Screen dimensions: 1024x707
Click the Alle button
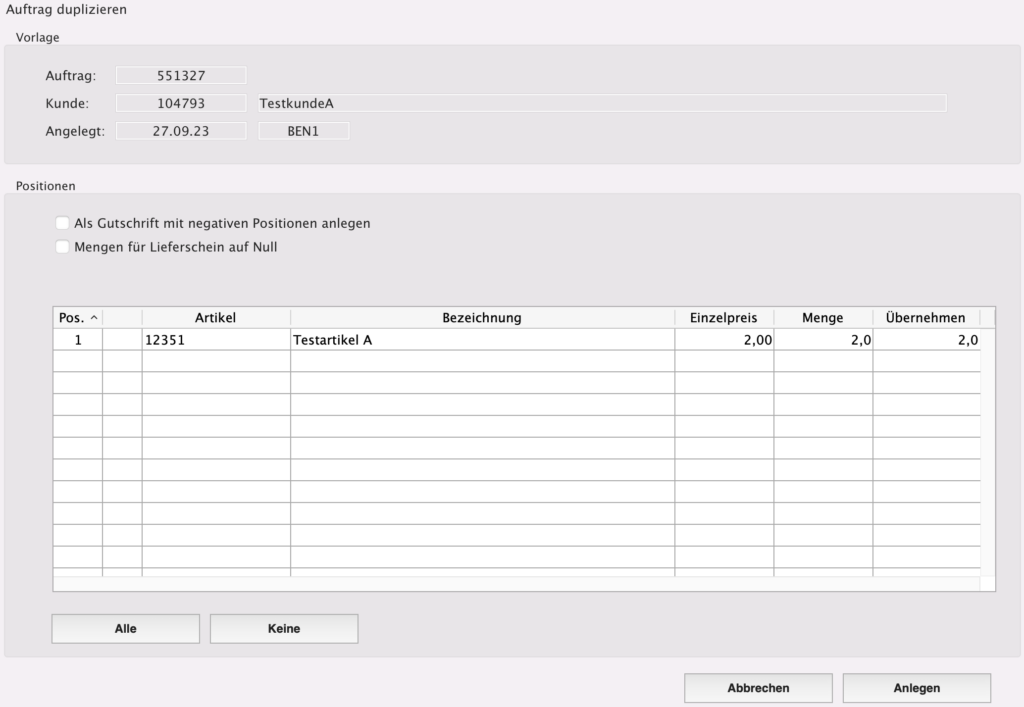(x=125, y=629)
